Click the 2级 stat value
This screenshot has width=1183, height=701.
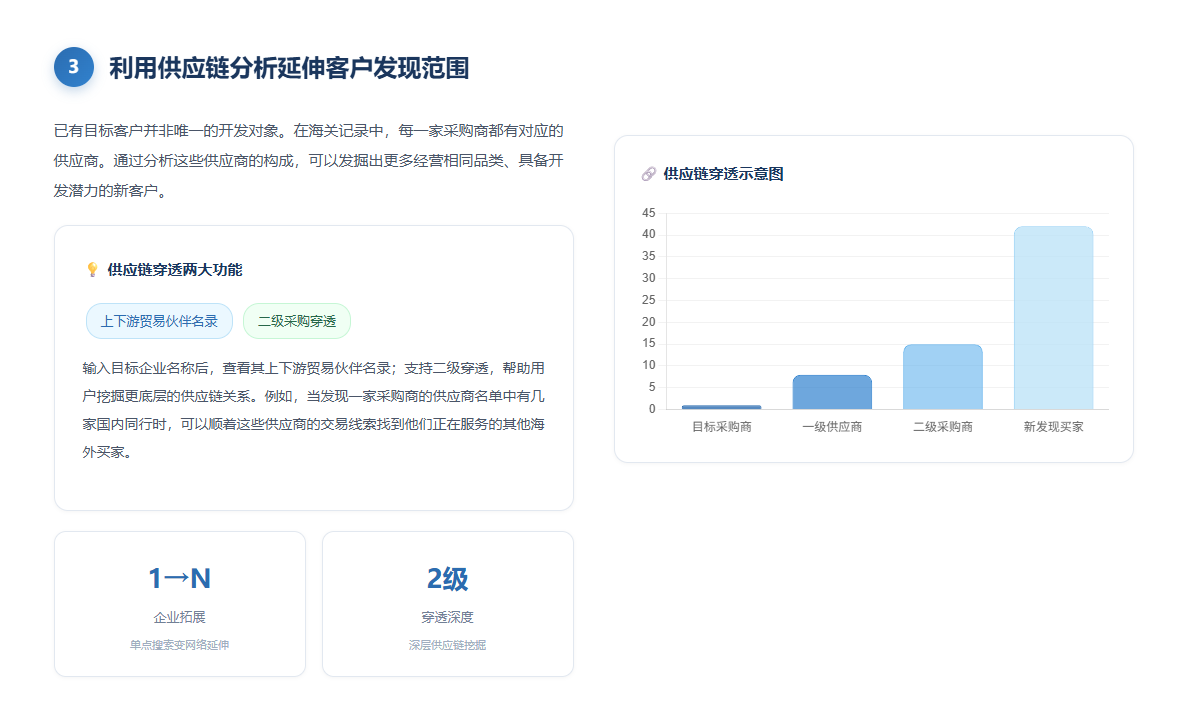point(447,579)
